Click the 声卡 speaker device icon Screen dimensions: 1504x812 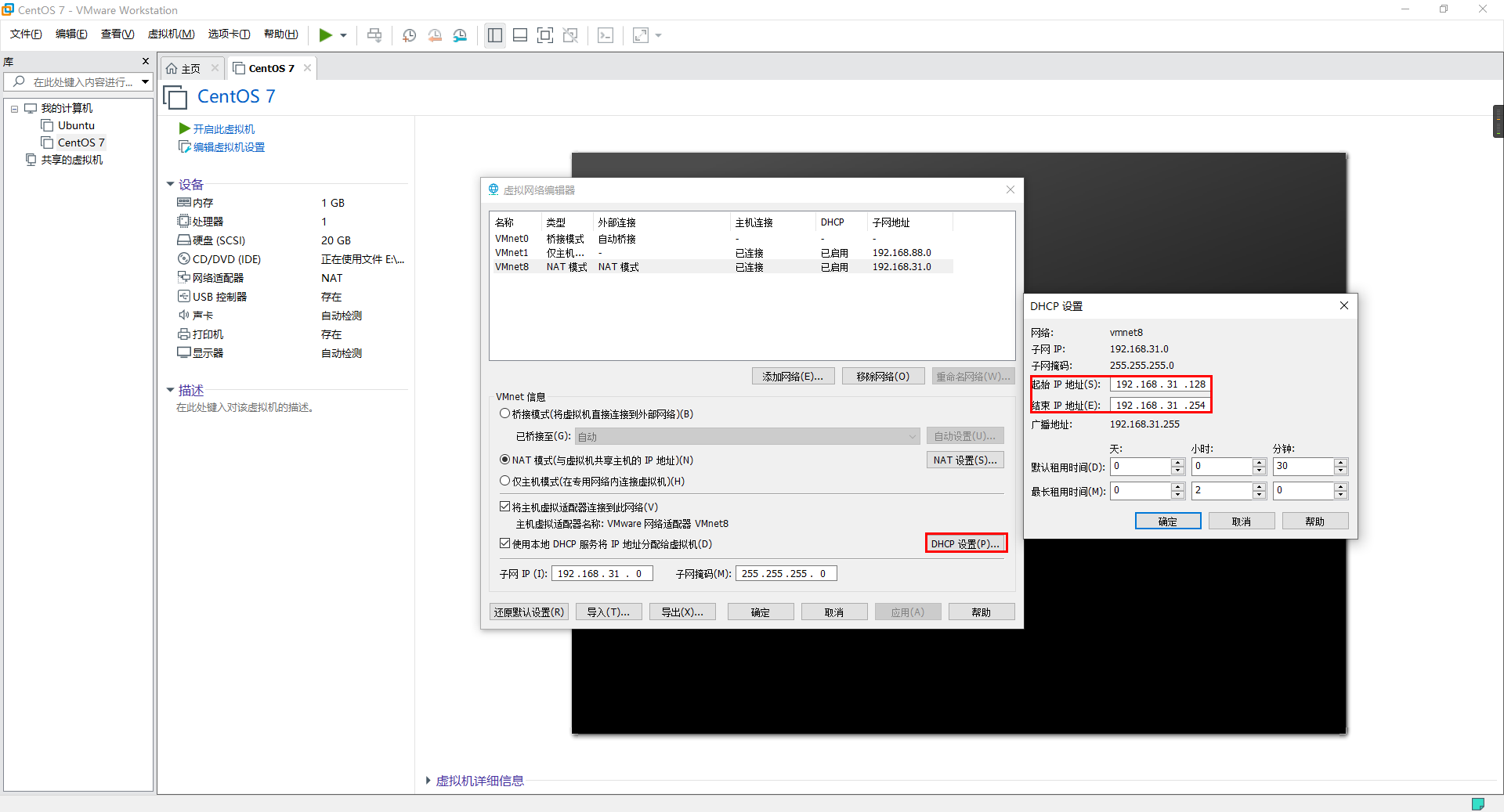tap(184, 316)
